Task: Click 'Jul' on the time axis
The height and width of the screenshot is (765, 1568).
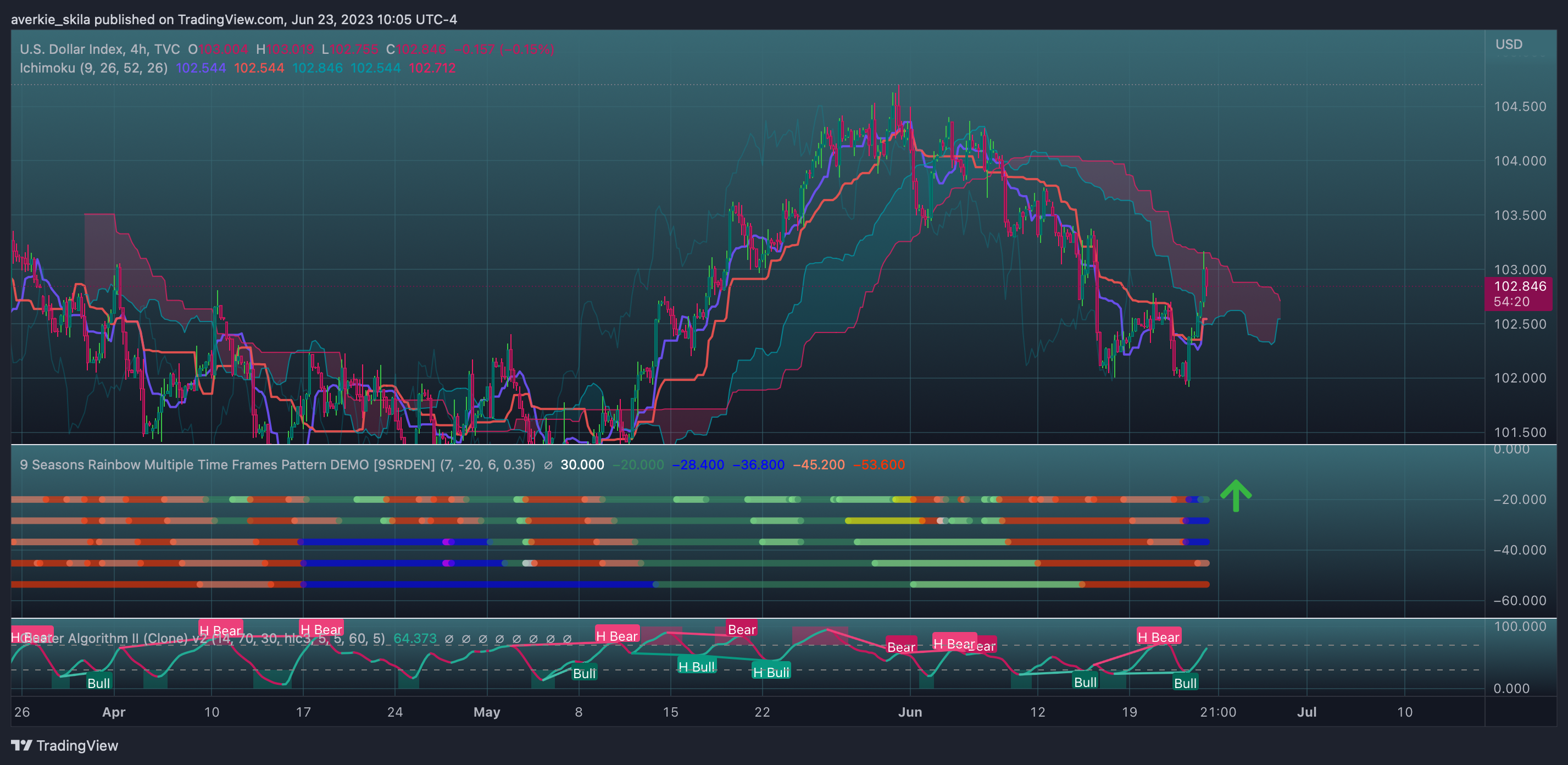Action: [1307, 712]
